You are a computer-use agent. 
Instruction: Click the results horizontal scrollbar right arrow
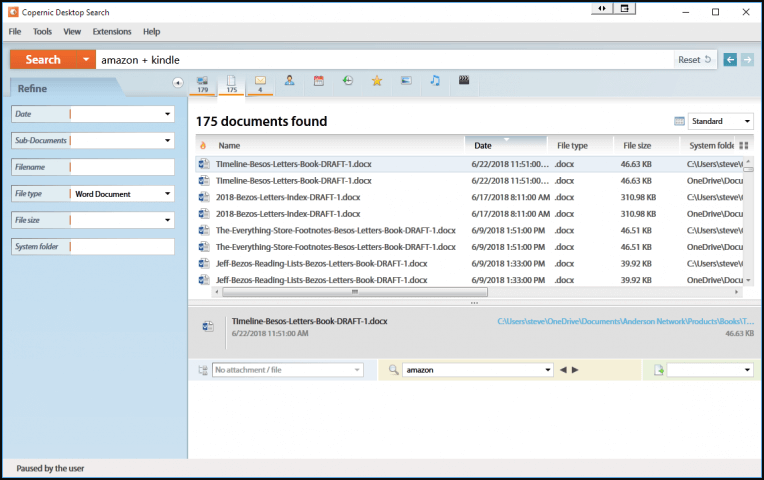736,292
